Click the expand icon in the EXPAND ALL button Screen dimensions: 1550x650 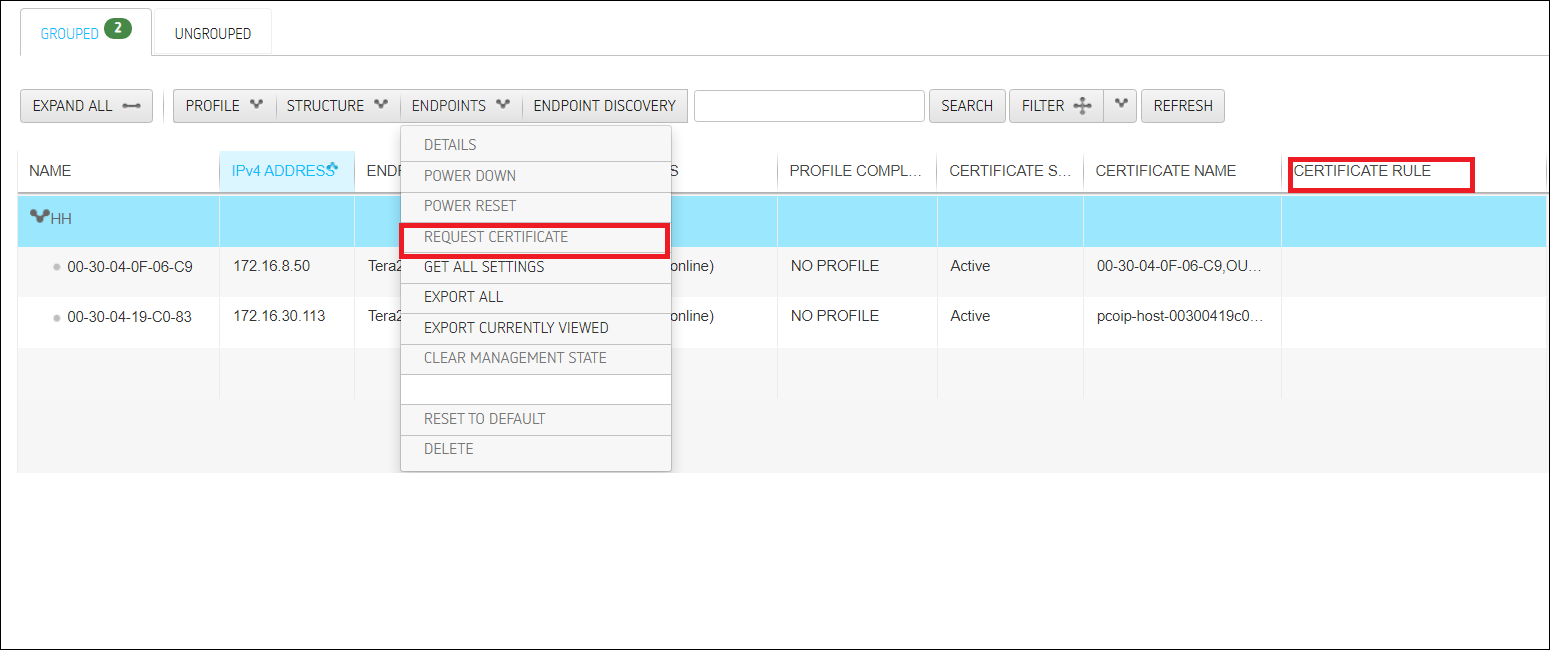131,106
